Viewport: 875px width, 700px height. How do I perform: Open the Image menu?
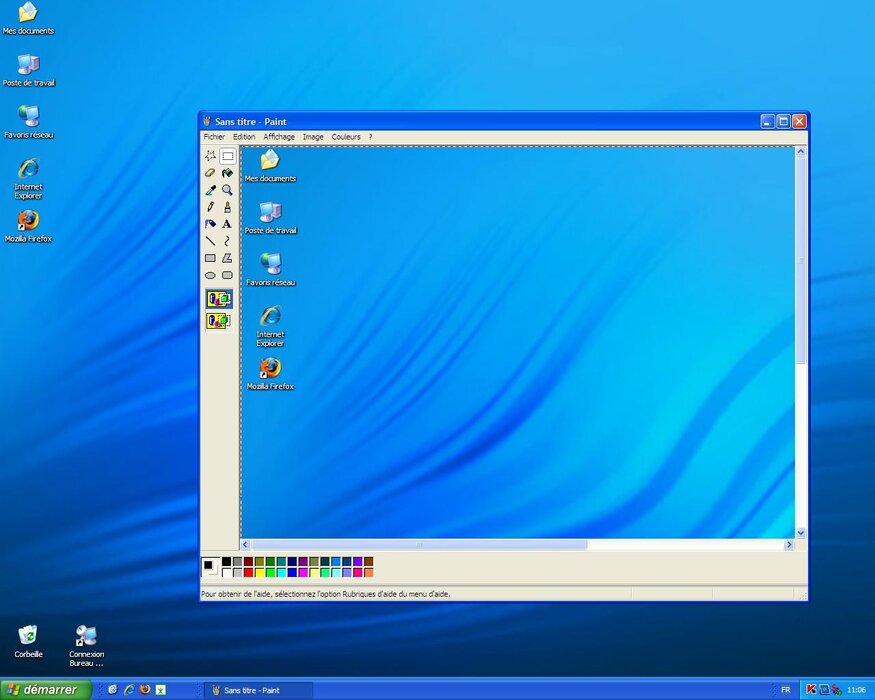click(313, 137)
